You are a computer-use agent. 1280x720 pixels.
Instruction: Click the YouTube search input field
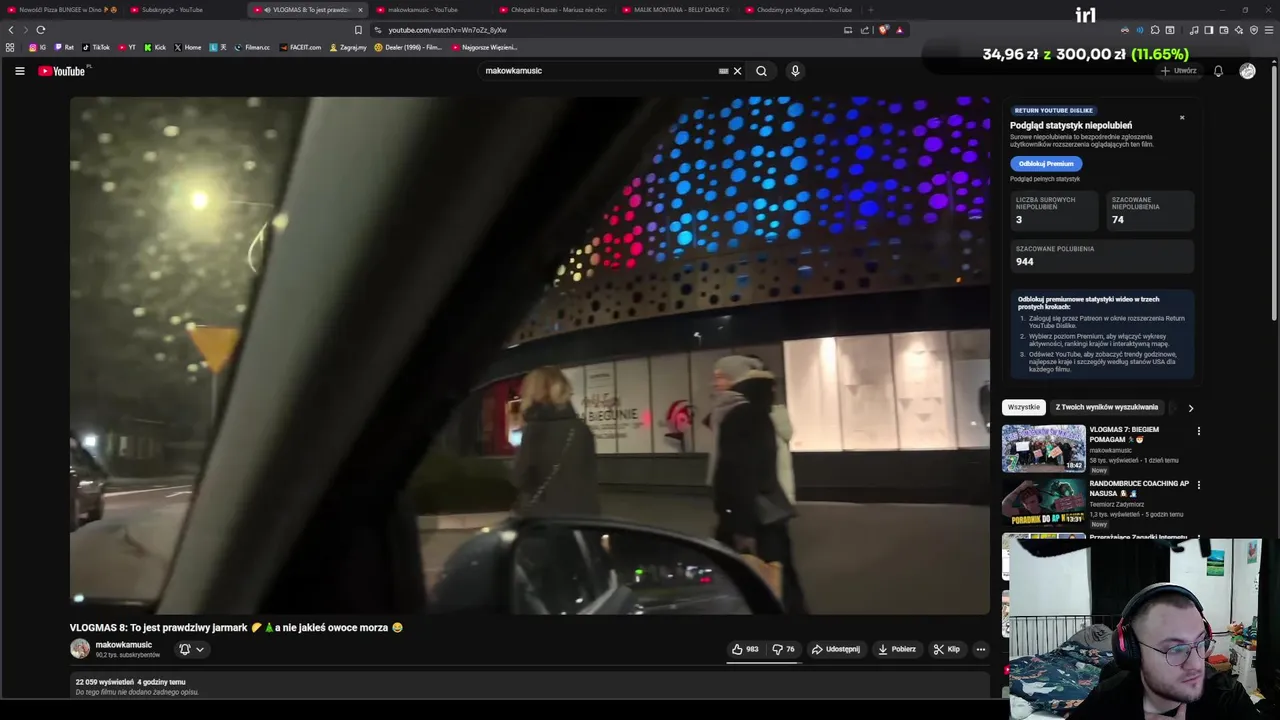pyautogui.click(x=598, y=71)
